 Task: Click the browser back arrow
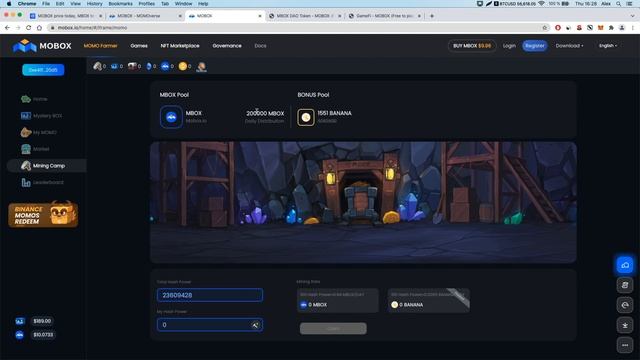click(7, 28)
